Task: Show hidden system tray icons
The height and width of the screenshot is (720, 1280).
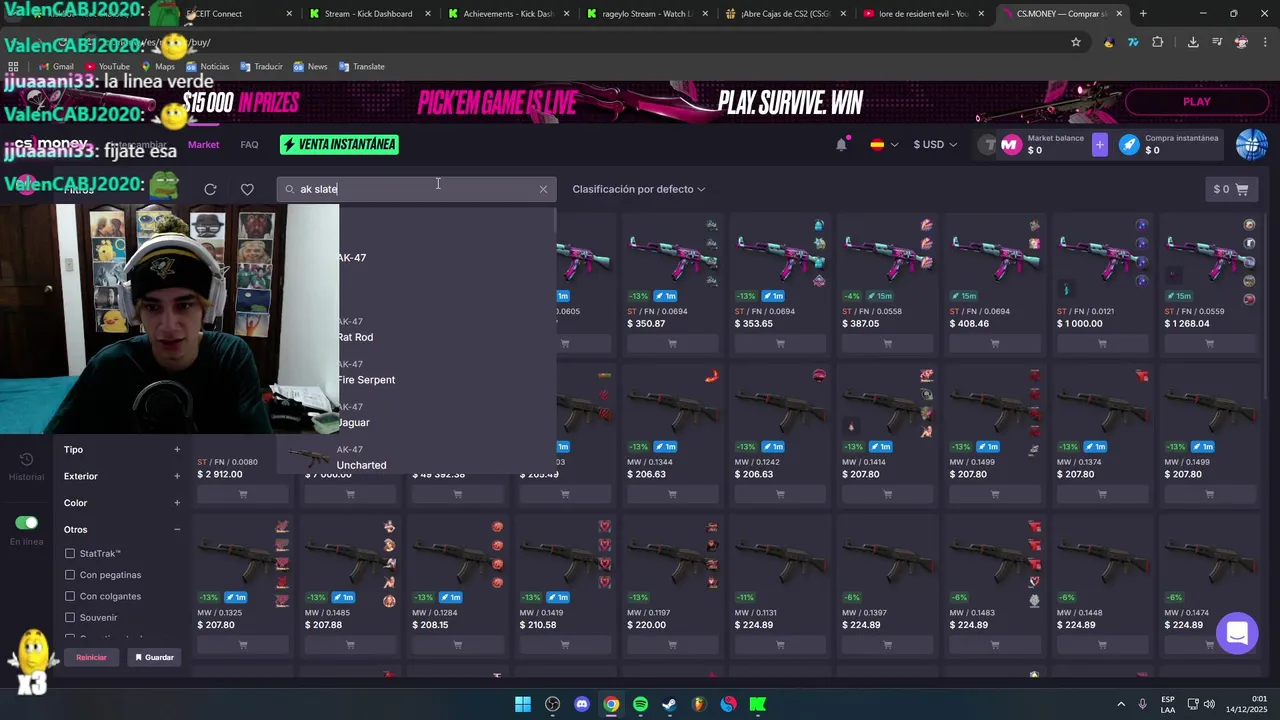Action: (x=1120, y=704)
